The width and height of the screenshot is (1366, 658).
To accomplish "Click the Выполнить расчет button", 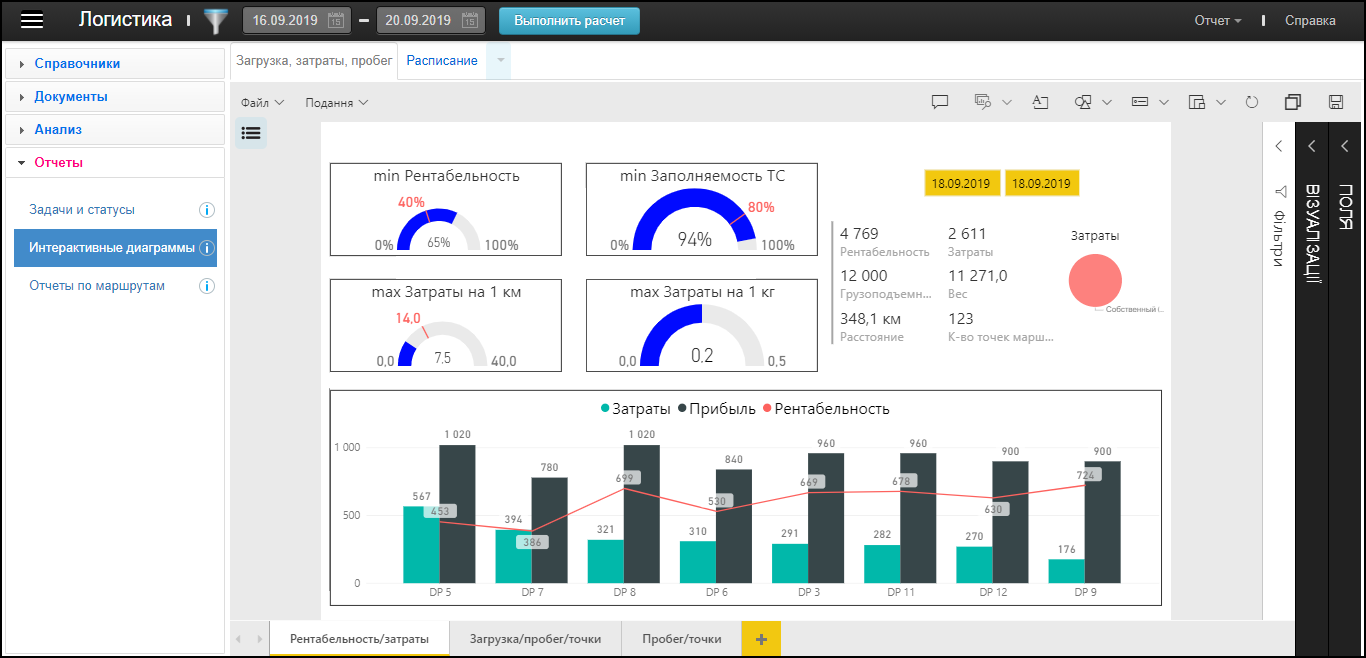I will tap(569, 20).
